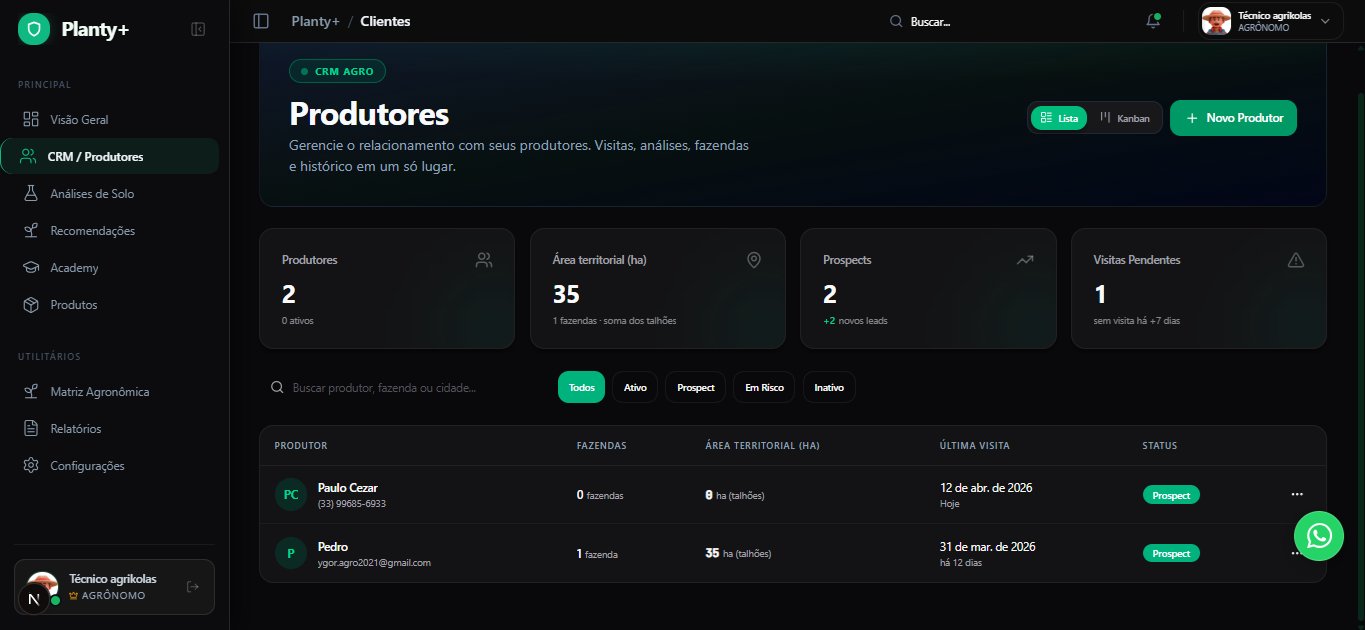Click the logout icon in sidebar footer

(193, 587)
